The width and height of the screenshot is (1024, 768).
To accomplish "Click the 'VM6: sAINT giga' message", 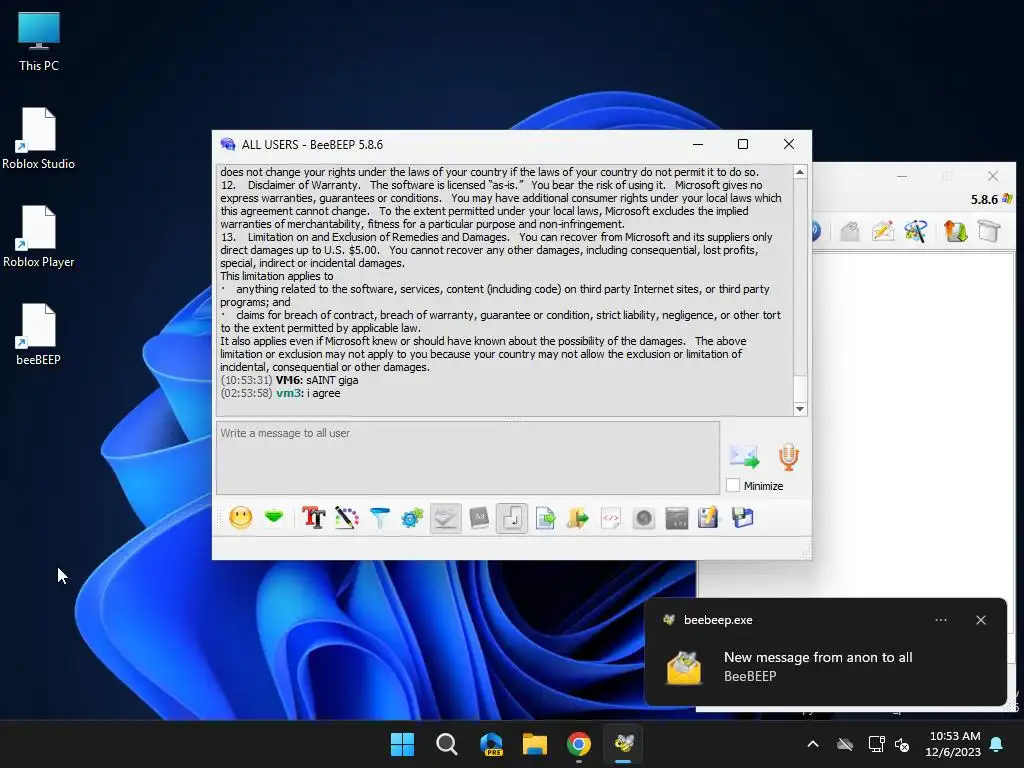I will click(289, 380).
